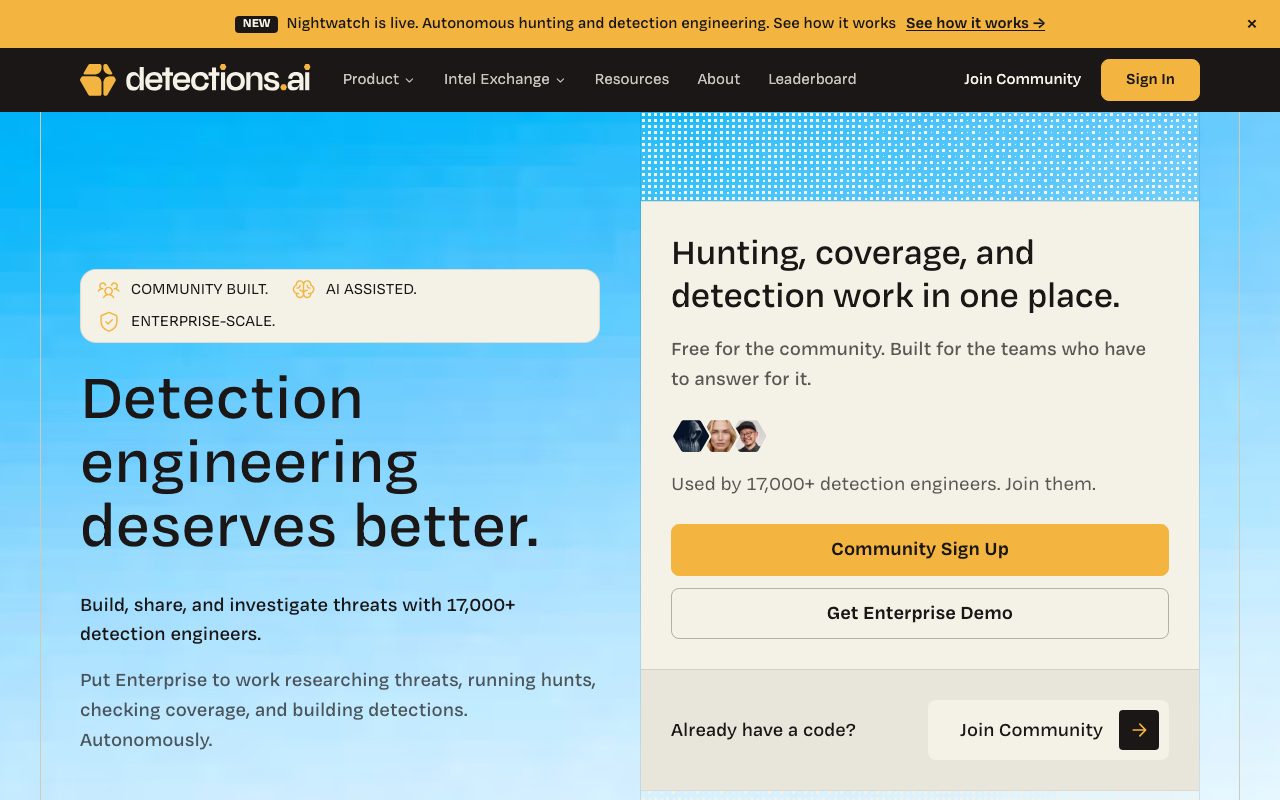This screenshot has height=800, width=1280.
Task: Go to the About page
Action: pos(719,80)
